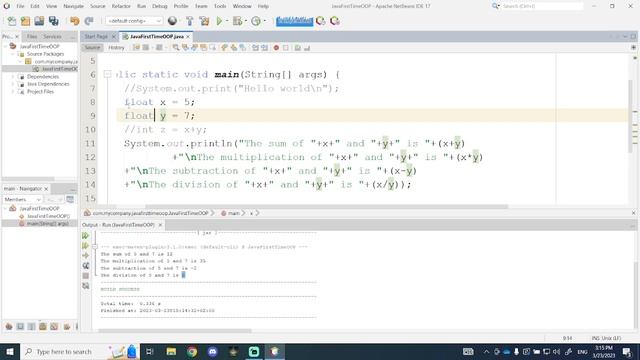Click the green Run Project button
The height and width of the screenshot is (360, 640).
tap(219, 21)
